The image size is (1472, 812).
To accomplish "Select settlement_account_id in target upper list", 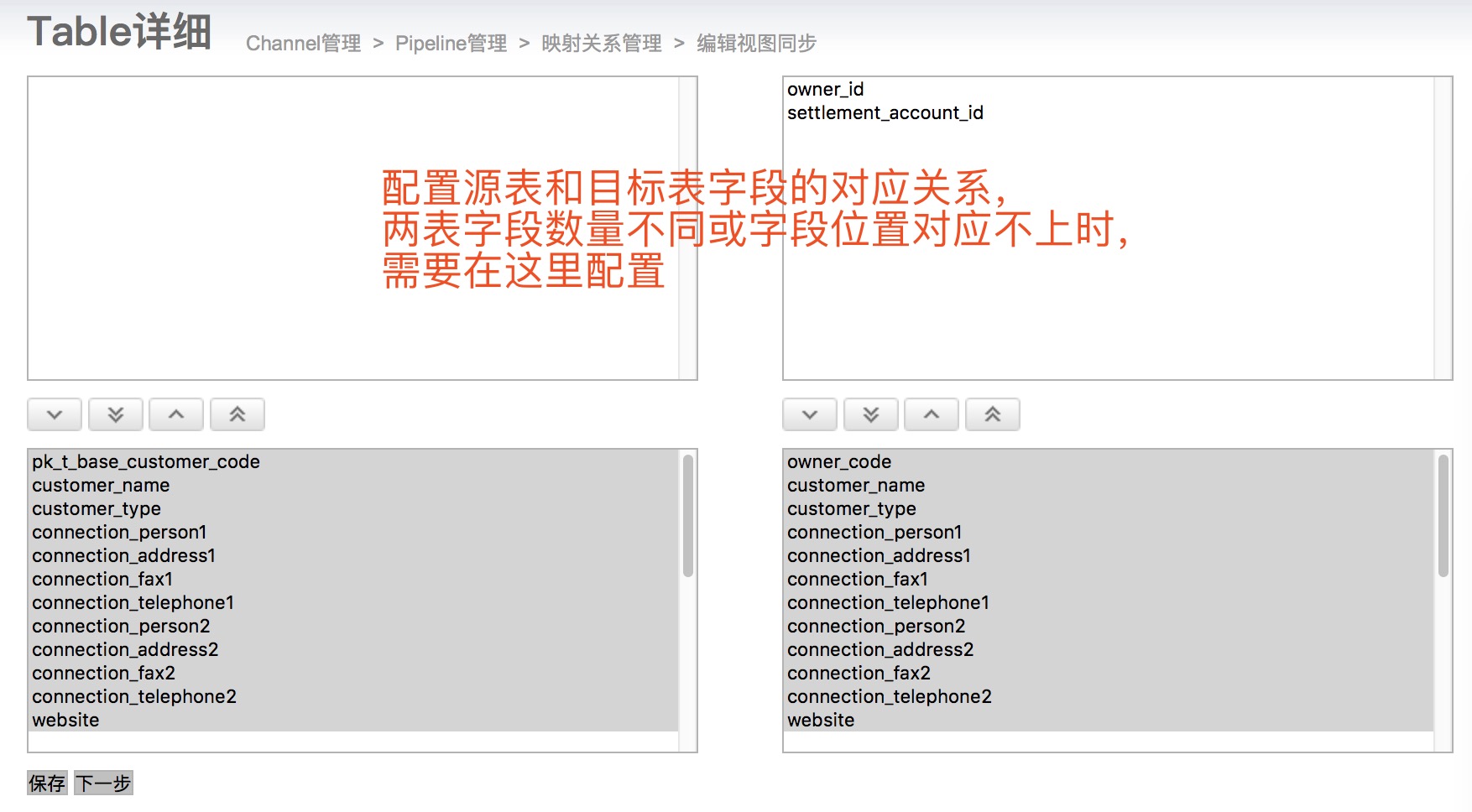I will click(1109, 112).
